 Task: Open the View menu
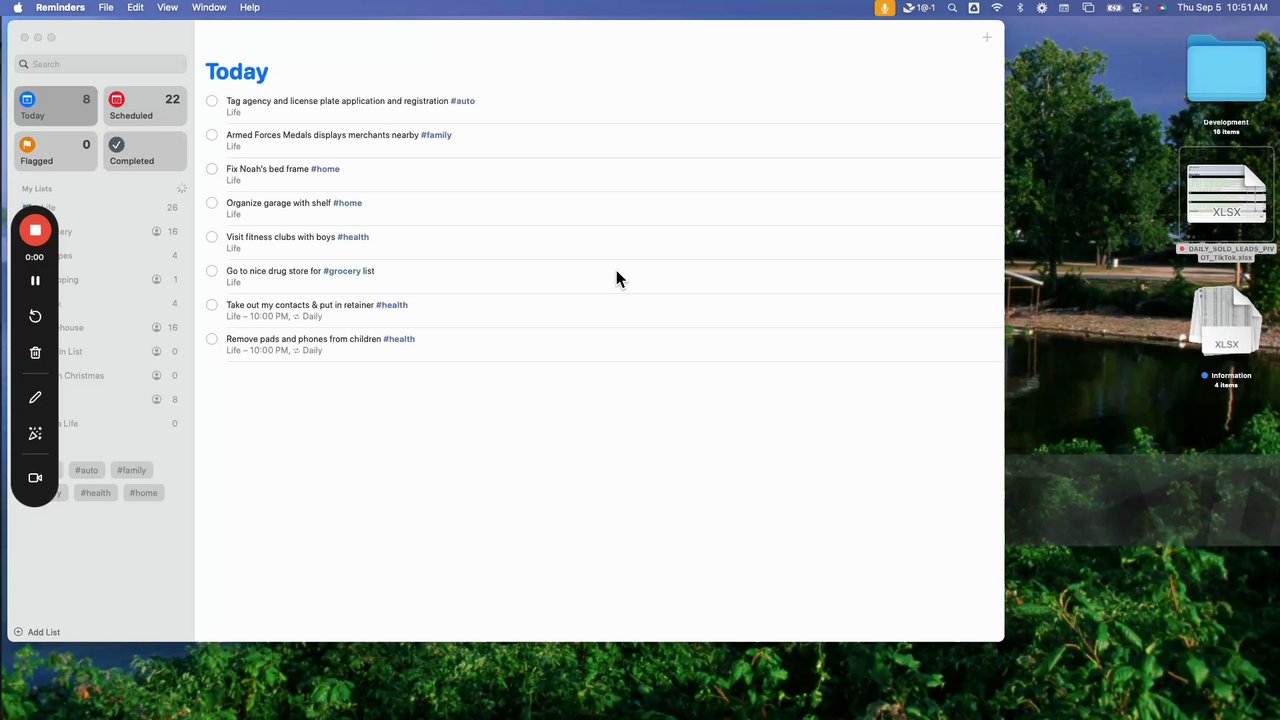coord(167,8)
